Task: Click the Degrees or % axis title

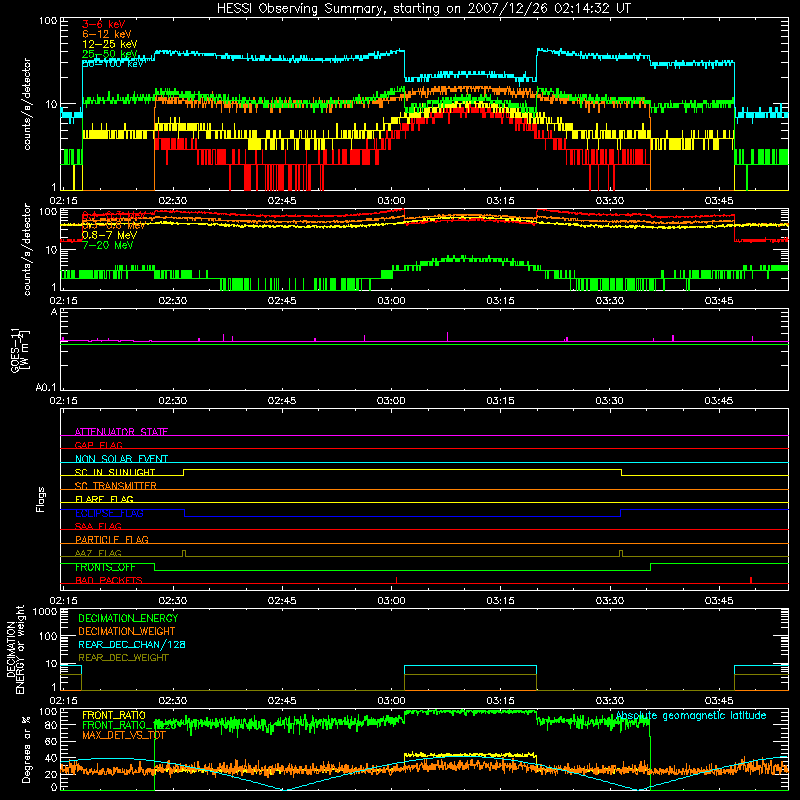Action: [26, 749]
